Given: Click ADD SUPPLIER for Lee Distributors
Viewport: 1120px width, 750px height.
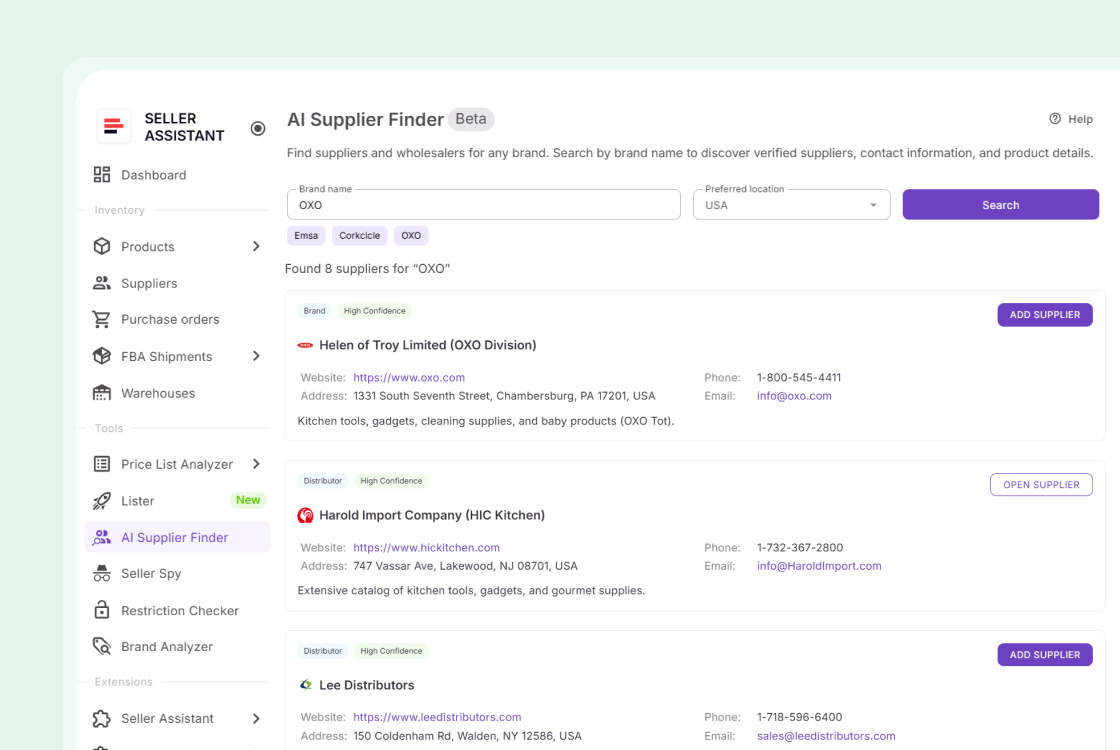Looking at the screenshot, I should [1044, 654].
